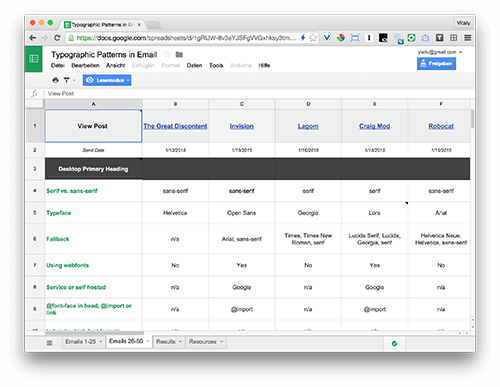Expand the filter dropdown arrow in toolbar
The width and height of the screenshot is (500, 387).
(74, 80)
